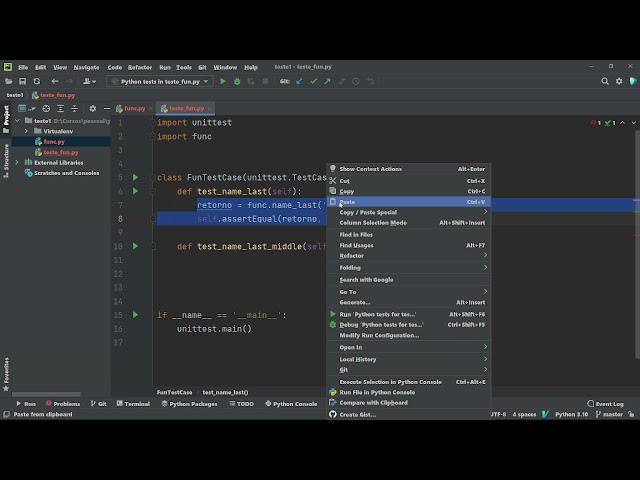The height and width of the screenshot is (480, 640).
Task: Run the tests with the green play icon
Action: pyautogui.click(x=223, y=82)
